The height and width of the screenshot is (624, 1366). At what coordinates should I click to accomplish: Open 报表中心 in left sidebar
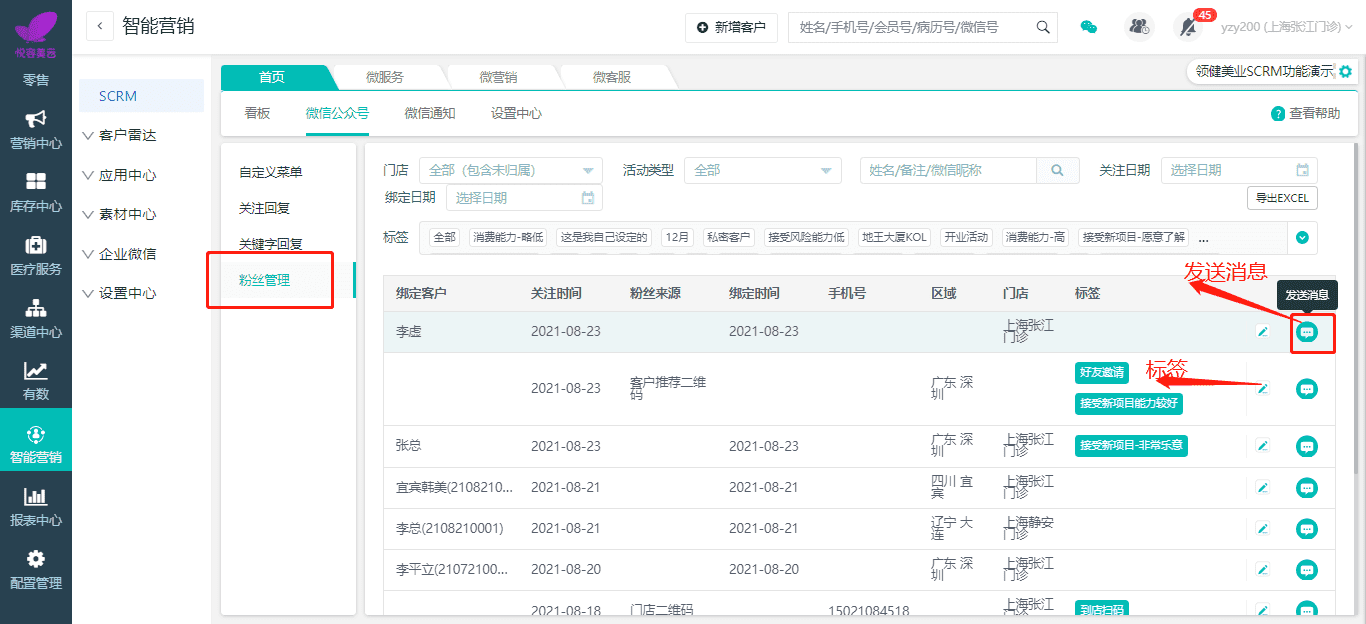[36, 507]
